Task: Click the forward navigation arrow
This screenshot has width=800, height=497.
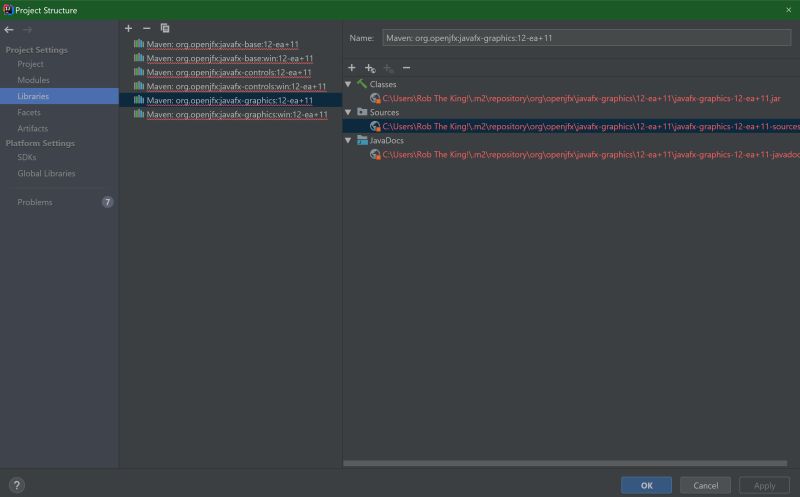Action: click(x=28, y=30)
